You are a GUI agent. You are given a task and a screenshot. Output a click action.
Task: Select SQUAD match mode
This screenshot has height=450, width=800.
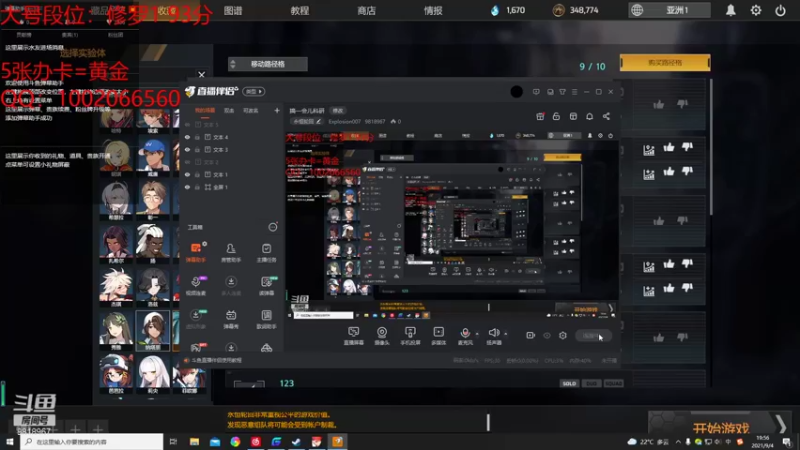coord(613,383)
